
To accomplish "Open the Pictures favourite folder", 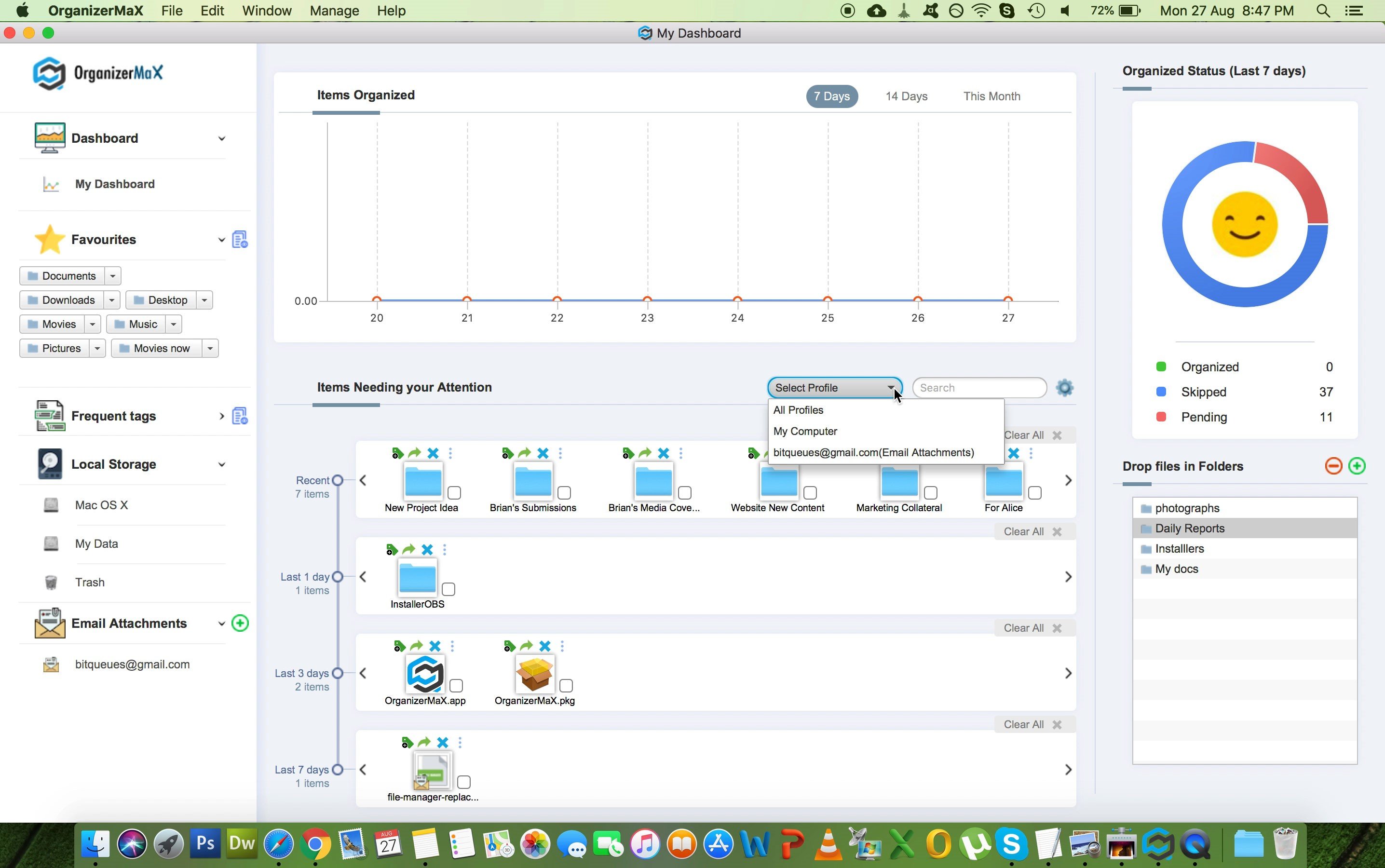I will [54, 349].
